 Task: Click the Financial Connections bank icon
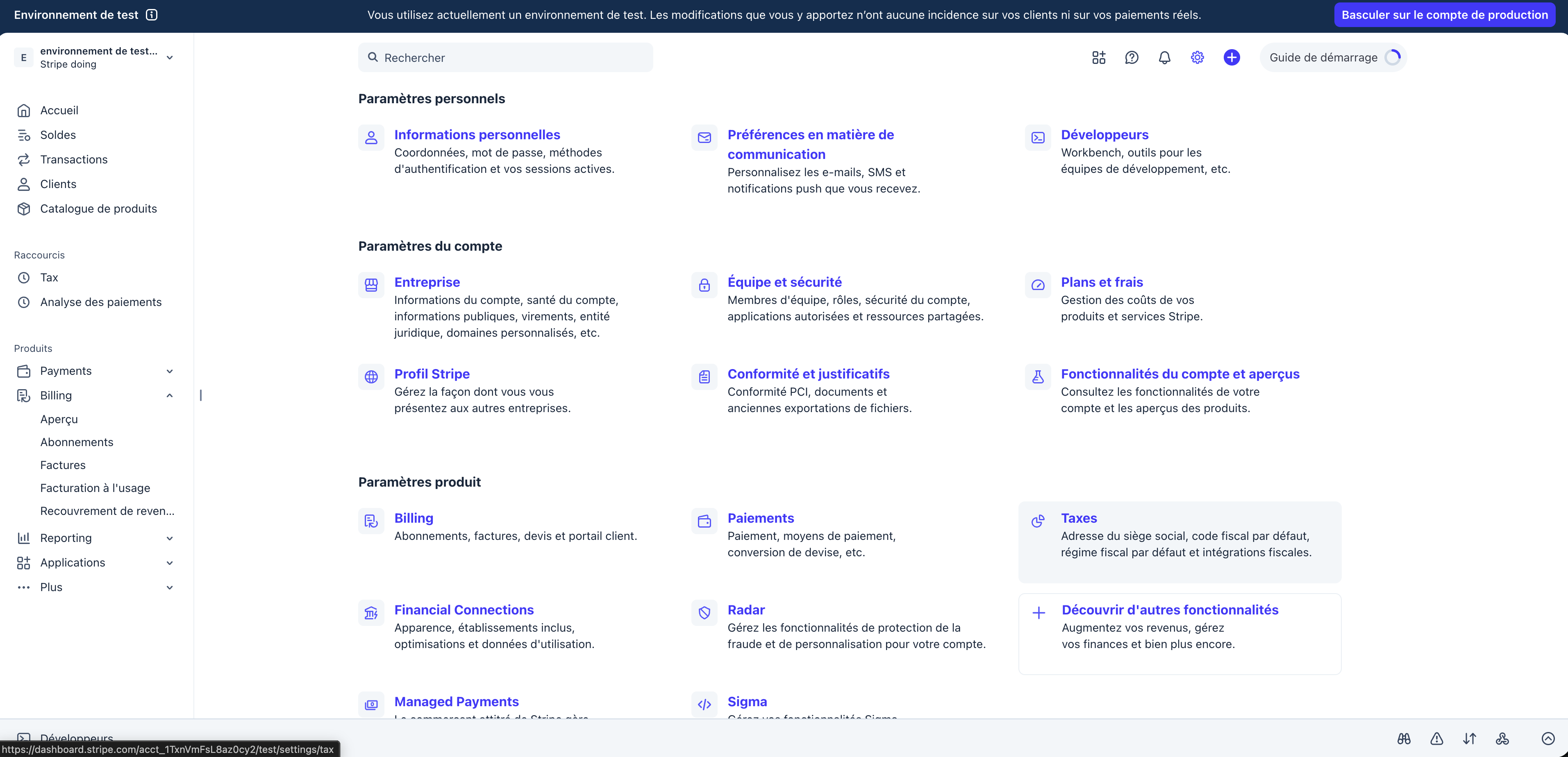371,613
